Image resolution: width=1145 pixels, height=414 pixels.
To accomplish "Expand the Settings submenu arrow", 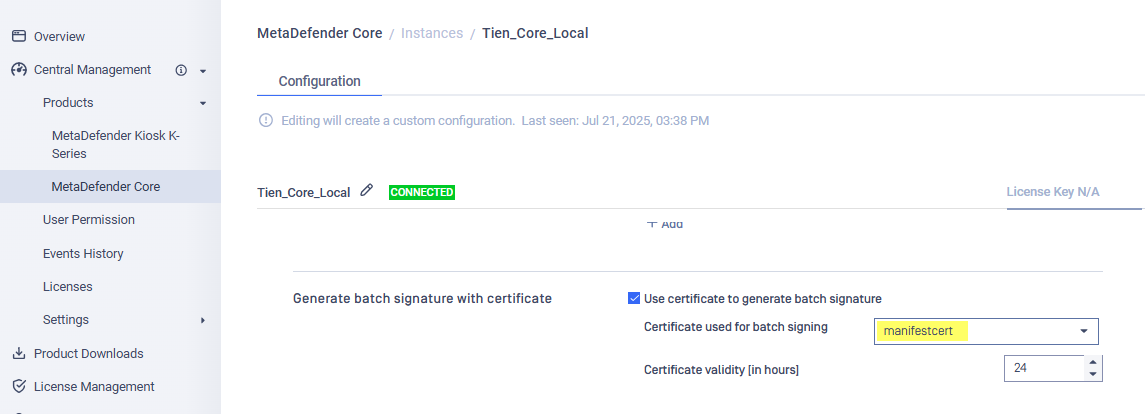I will coord(203,320).
